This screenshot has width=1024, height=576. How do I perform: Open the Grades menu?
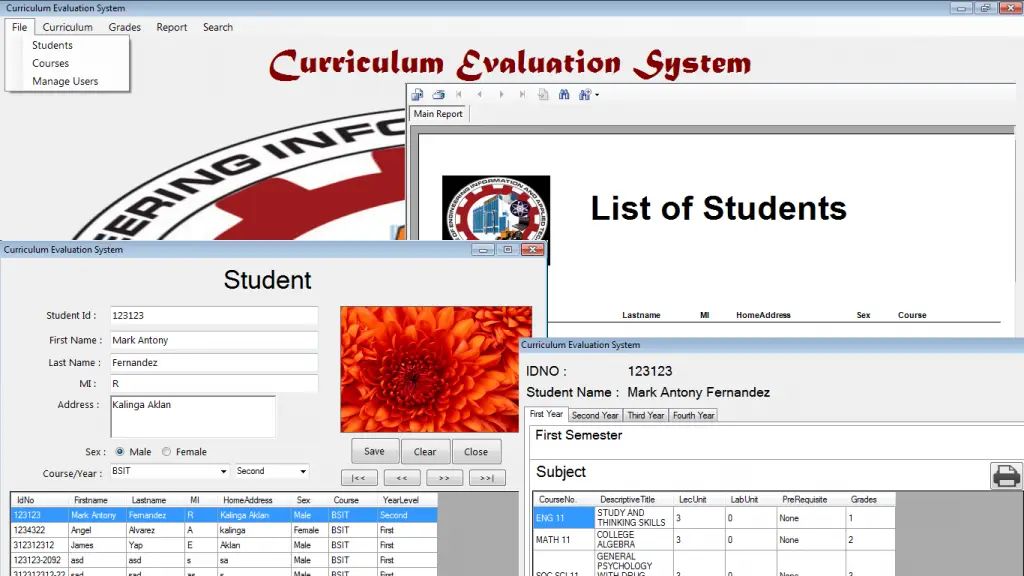click(125, 27)
